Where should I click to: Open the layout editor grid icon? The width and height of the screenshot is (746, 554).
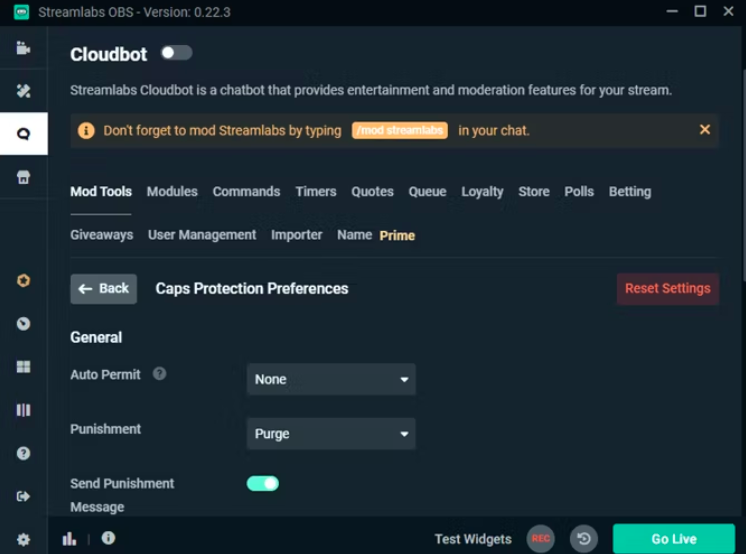point(23,366)
